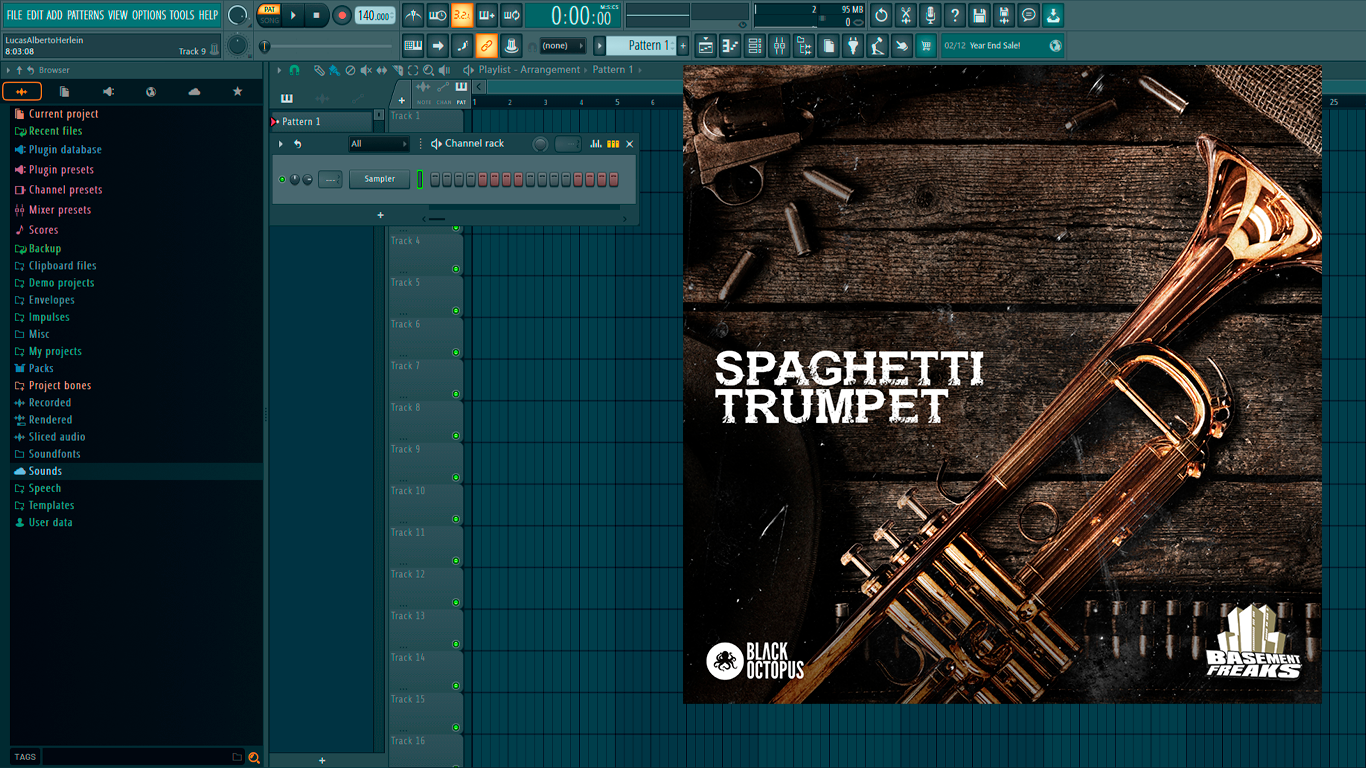Open the OPTIONS menu
The image size is (1366, 768).
pyautogui.click(x=149, y=15)
